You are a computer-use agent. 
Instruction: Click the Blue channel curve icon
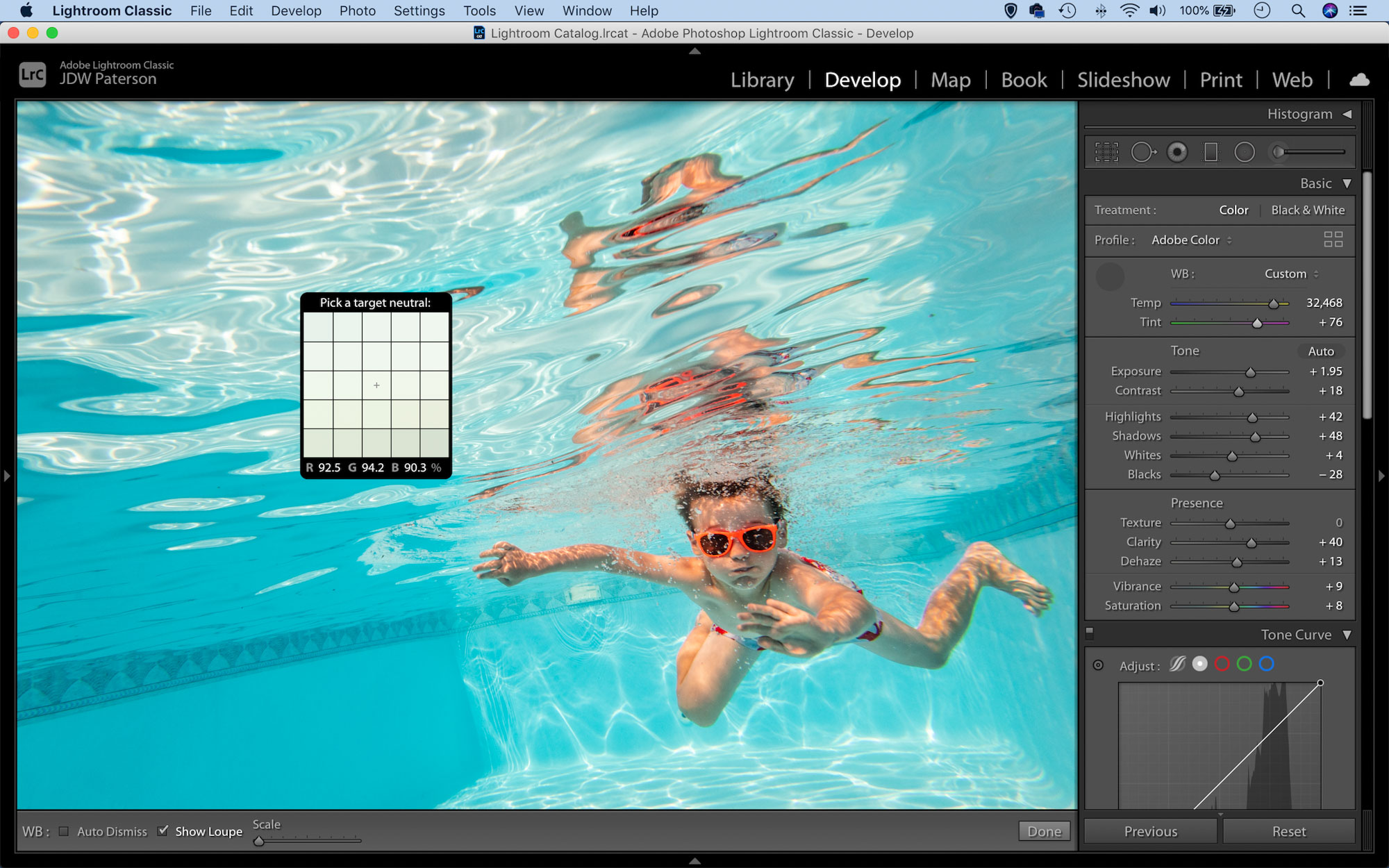click(1265, 663)
